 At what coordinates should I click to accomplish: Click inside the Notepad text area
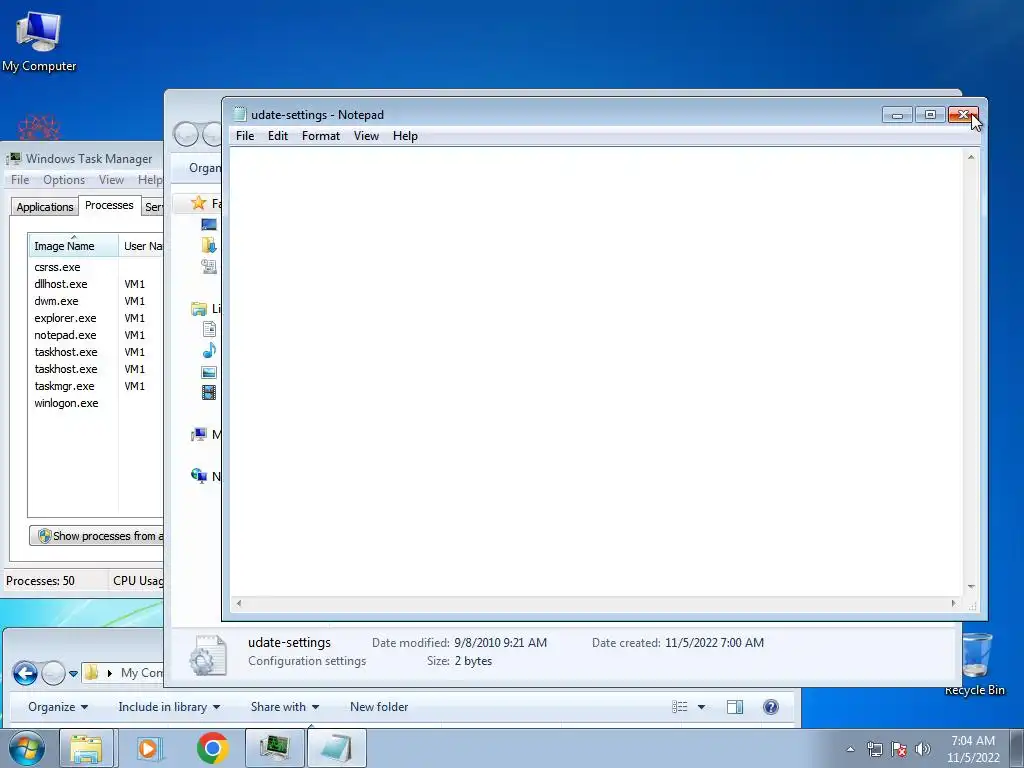596,371
